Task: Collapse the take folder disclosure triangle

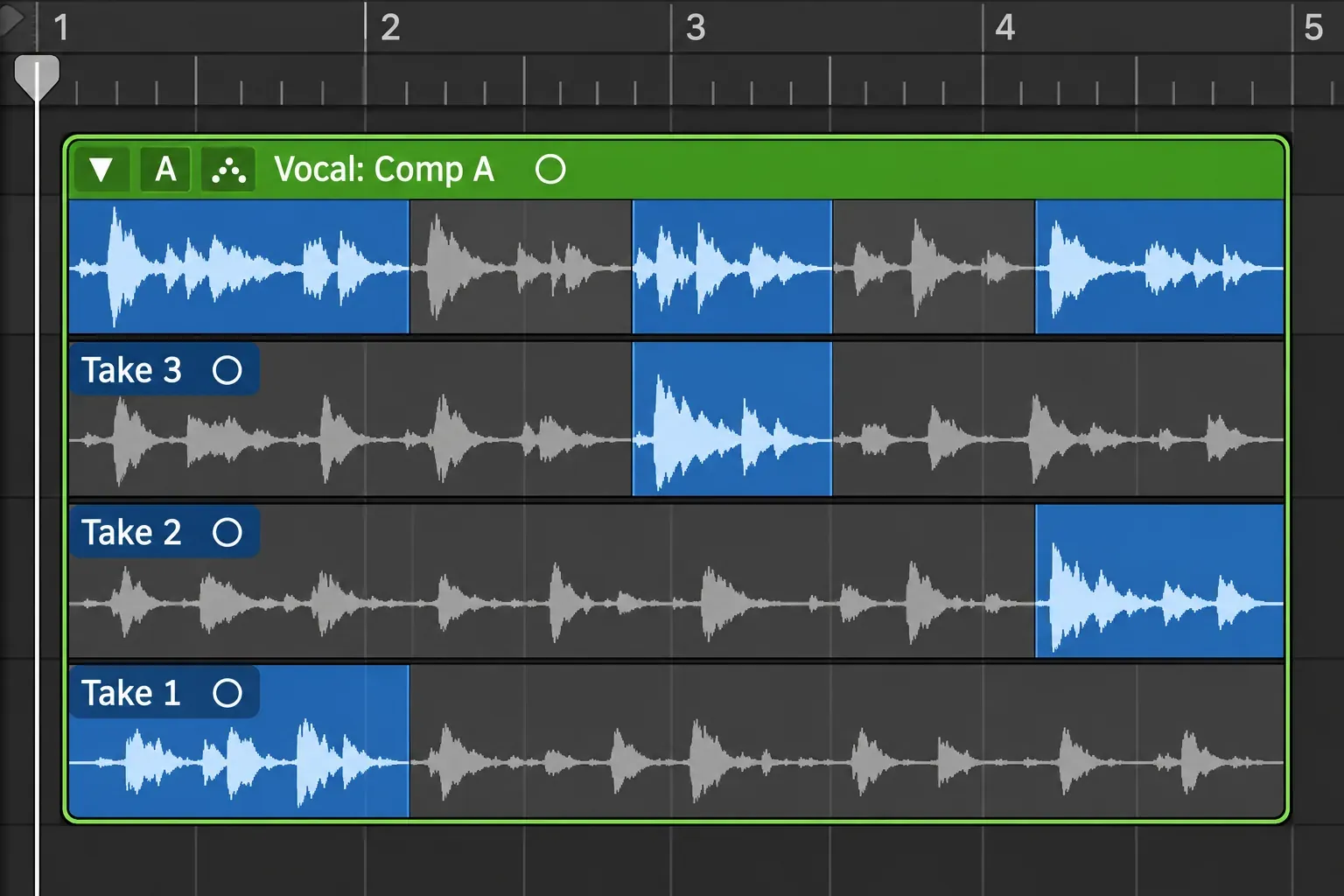Action: 101,170
